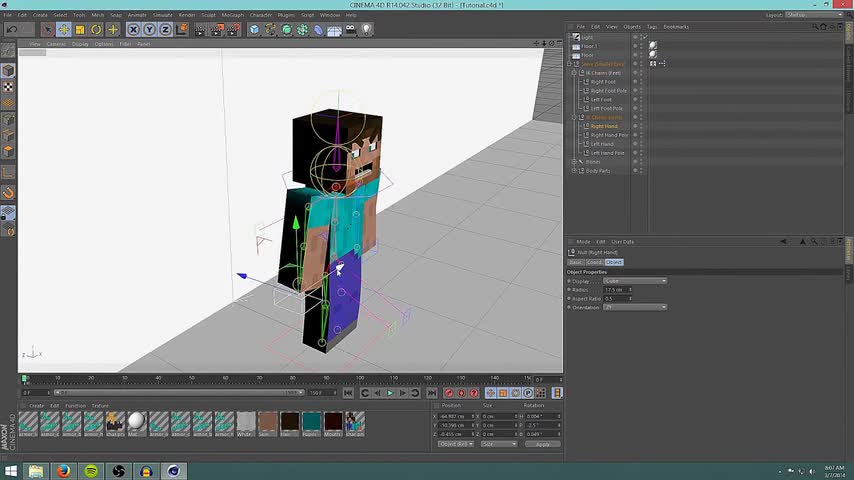
Task: Open the Object (Rel) coordinate dropdown
Action: point(456,444)
